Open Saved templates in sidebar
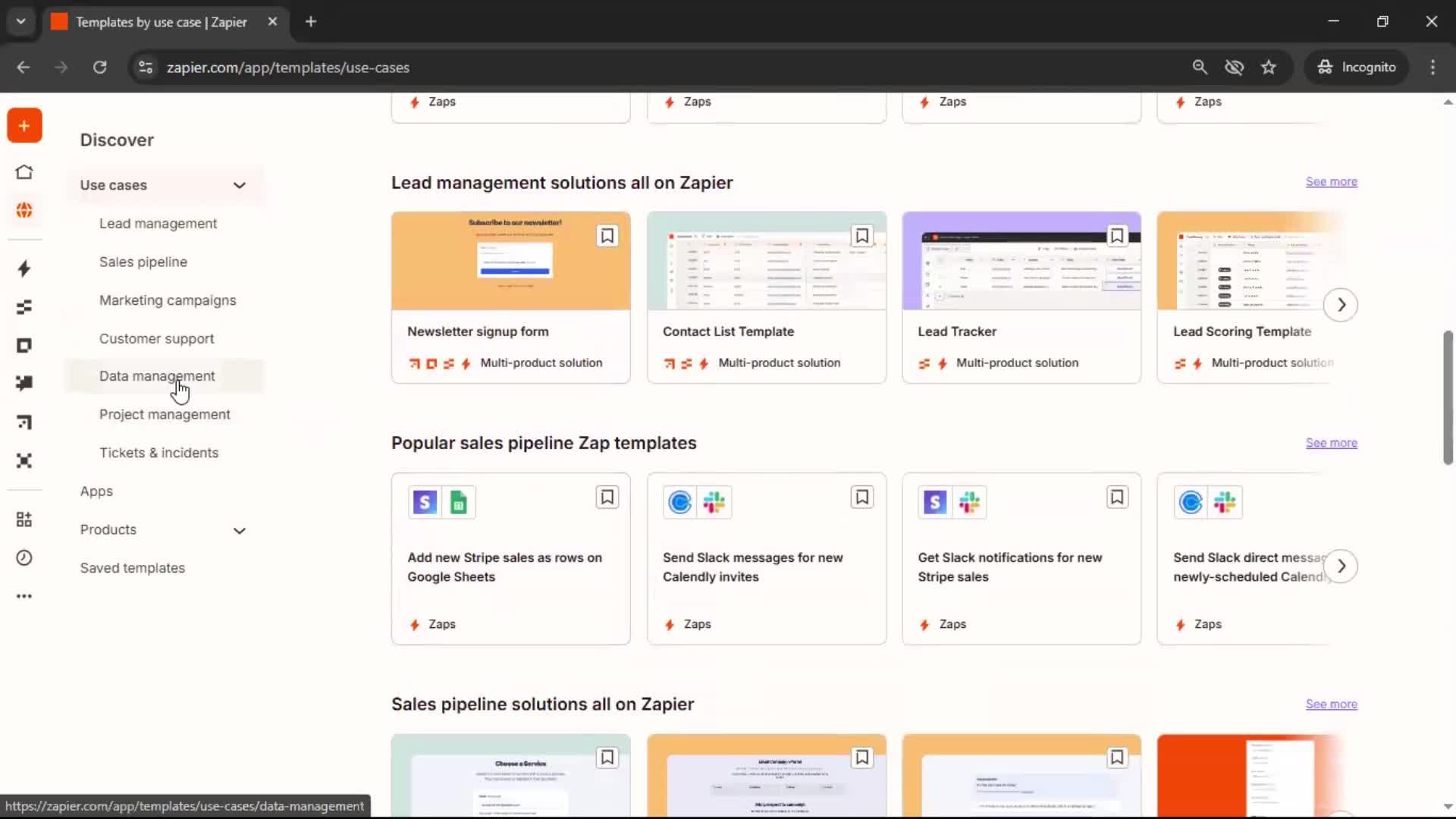This screenshot has width=1456, height=819. pos(133,568)
